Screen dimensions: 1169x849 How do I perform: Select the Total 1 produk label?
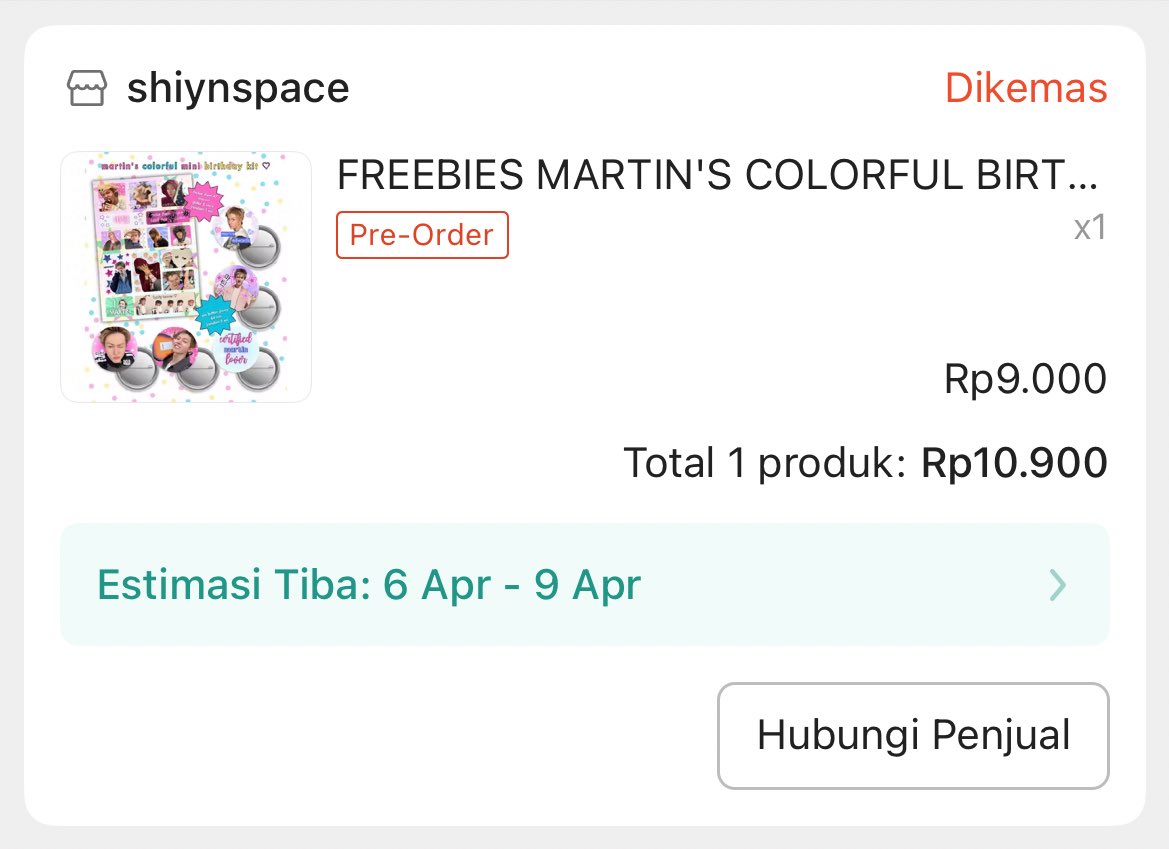[765, 464]
